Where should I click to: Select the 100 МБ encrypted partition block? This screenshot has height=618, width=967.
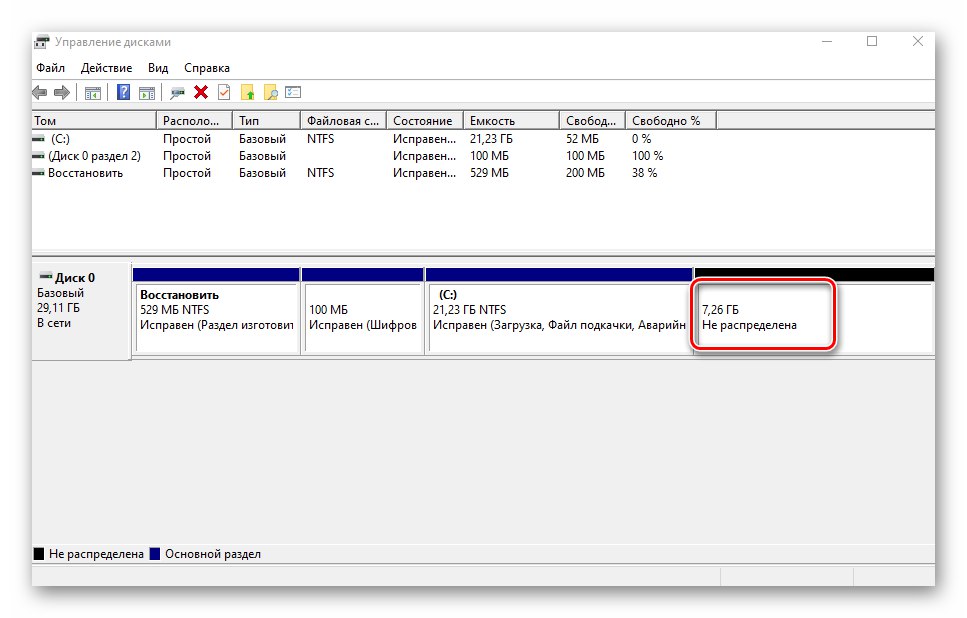[x=363, y=311]
